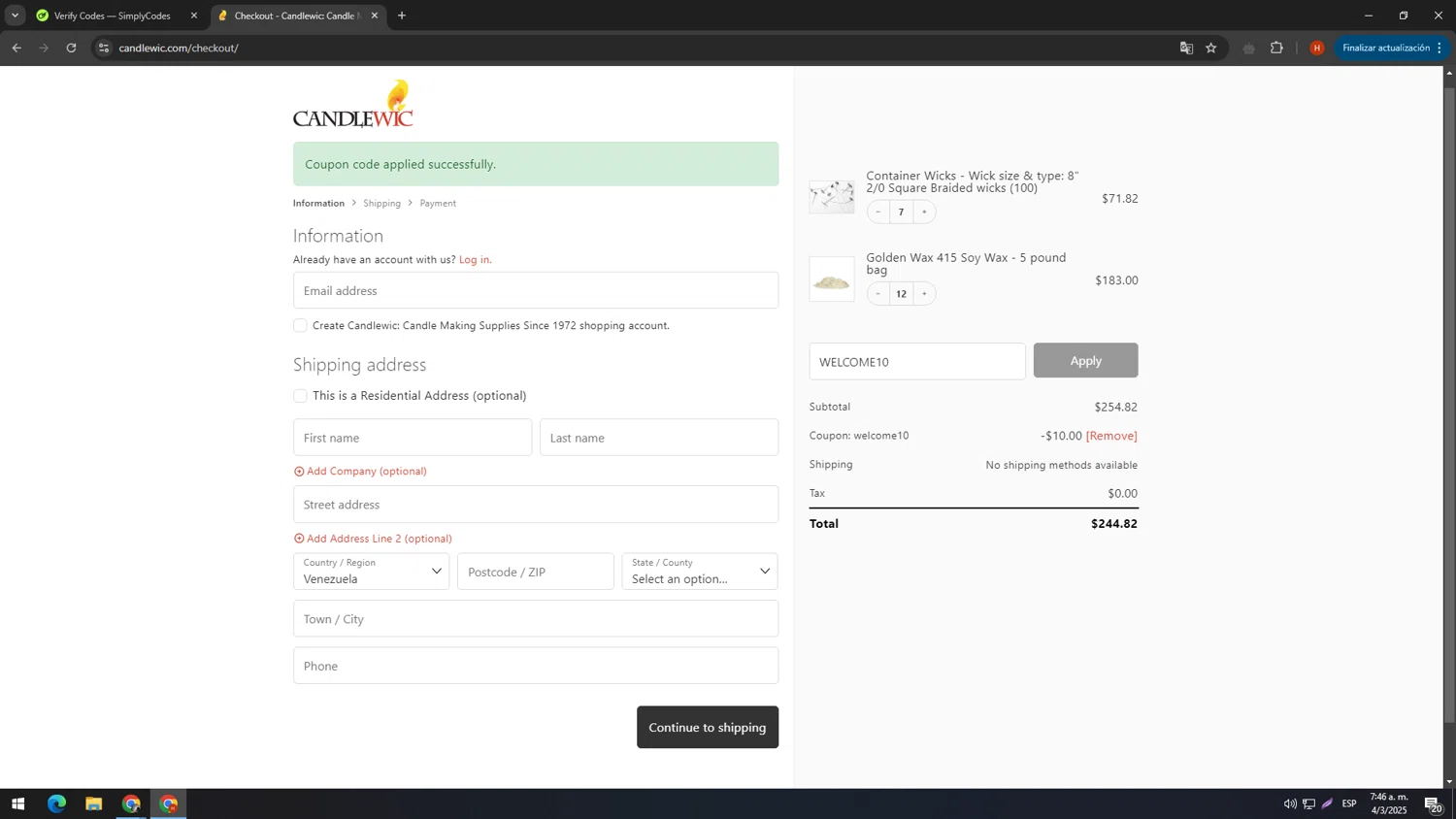Open the browser extensions puzzle icon

[x=1276, y=48]
